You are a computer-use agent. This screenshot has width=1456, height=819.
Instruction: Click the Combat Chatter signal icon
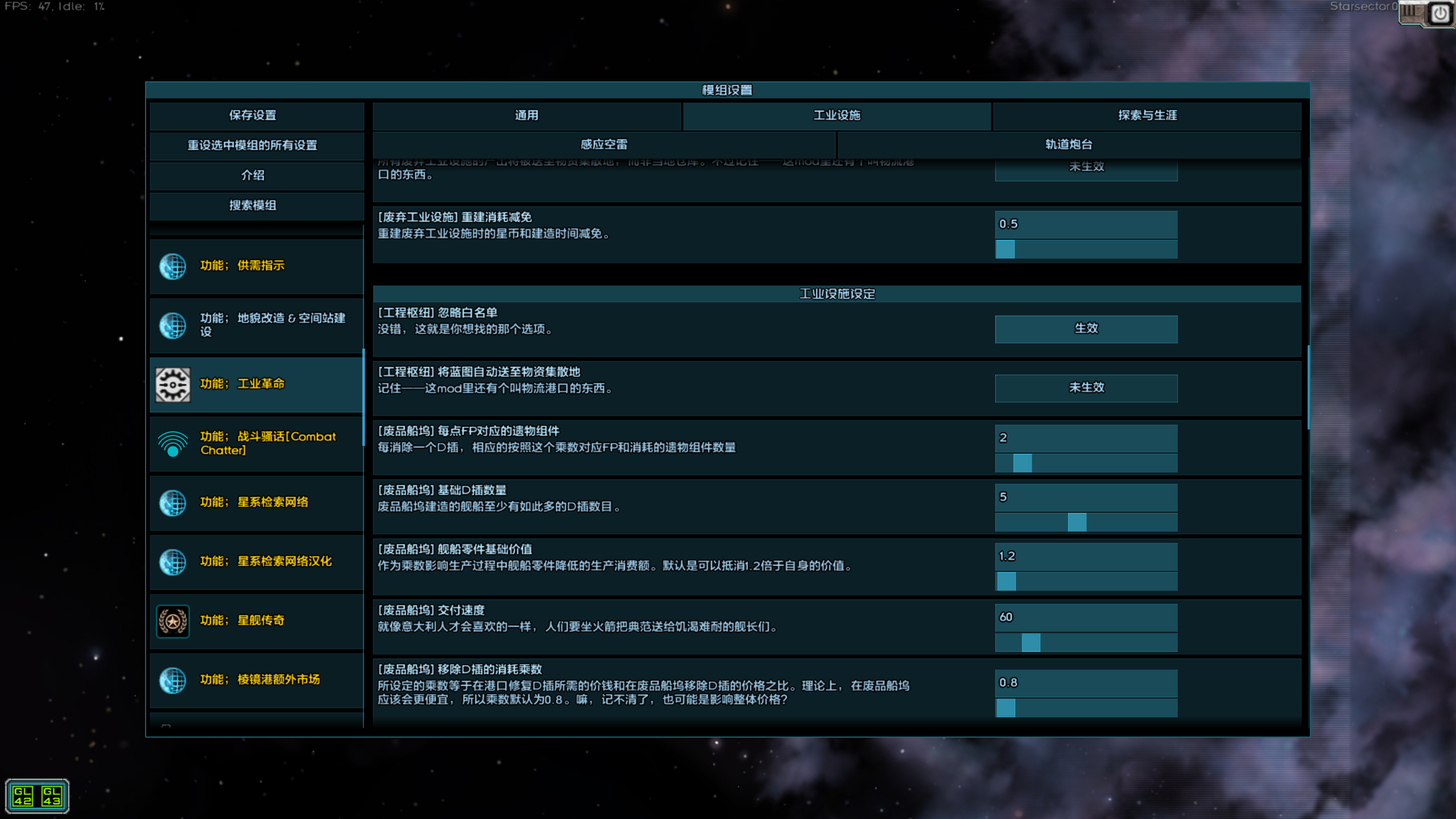pos(172,444)
